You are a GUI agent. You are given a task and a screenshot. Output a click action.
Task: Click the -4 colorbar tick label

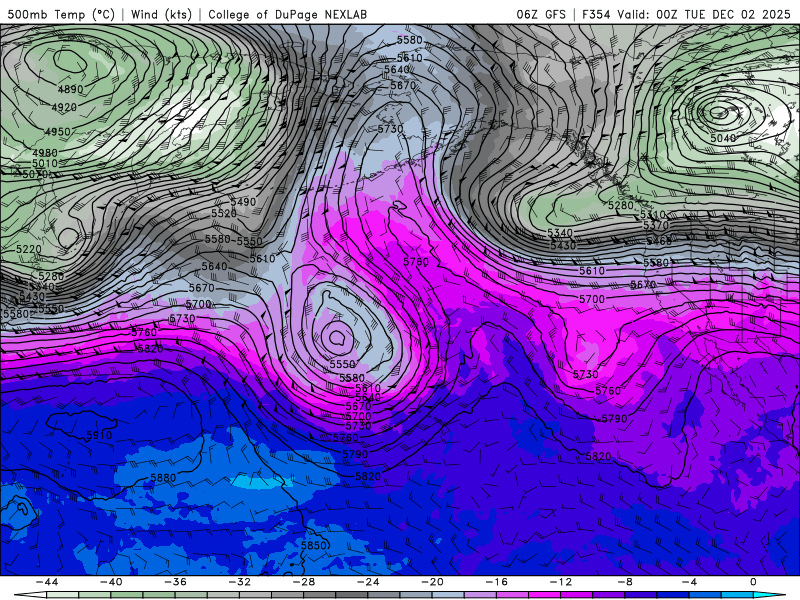pyautogui.click(x=690, y=582)
